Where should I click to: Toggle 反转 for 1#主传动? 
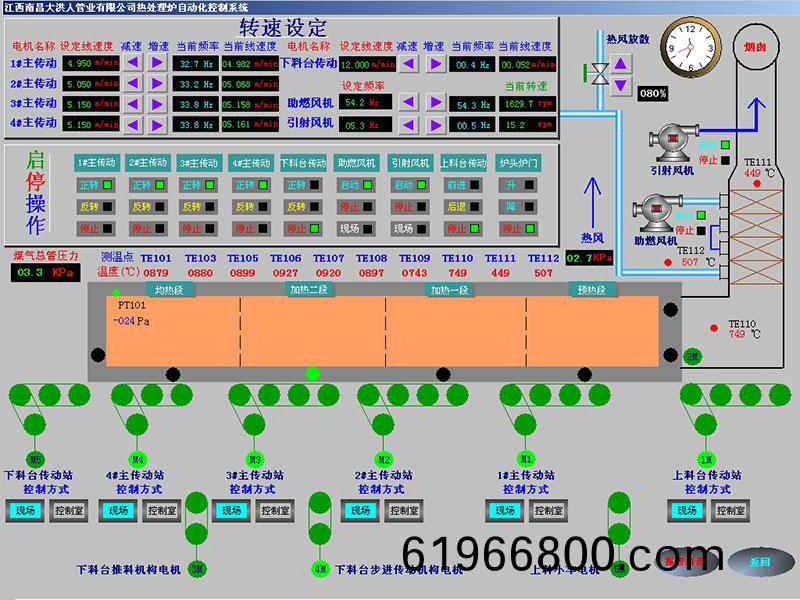(95, 207)
